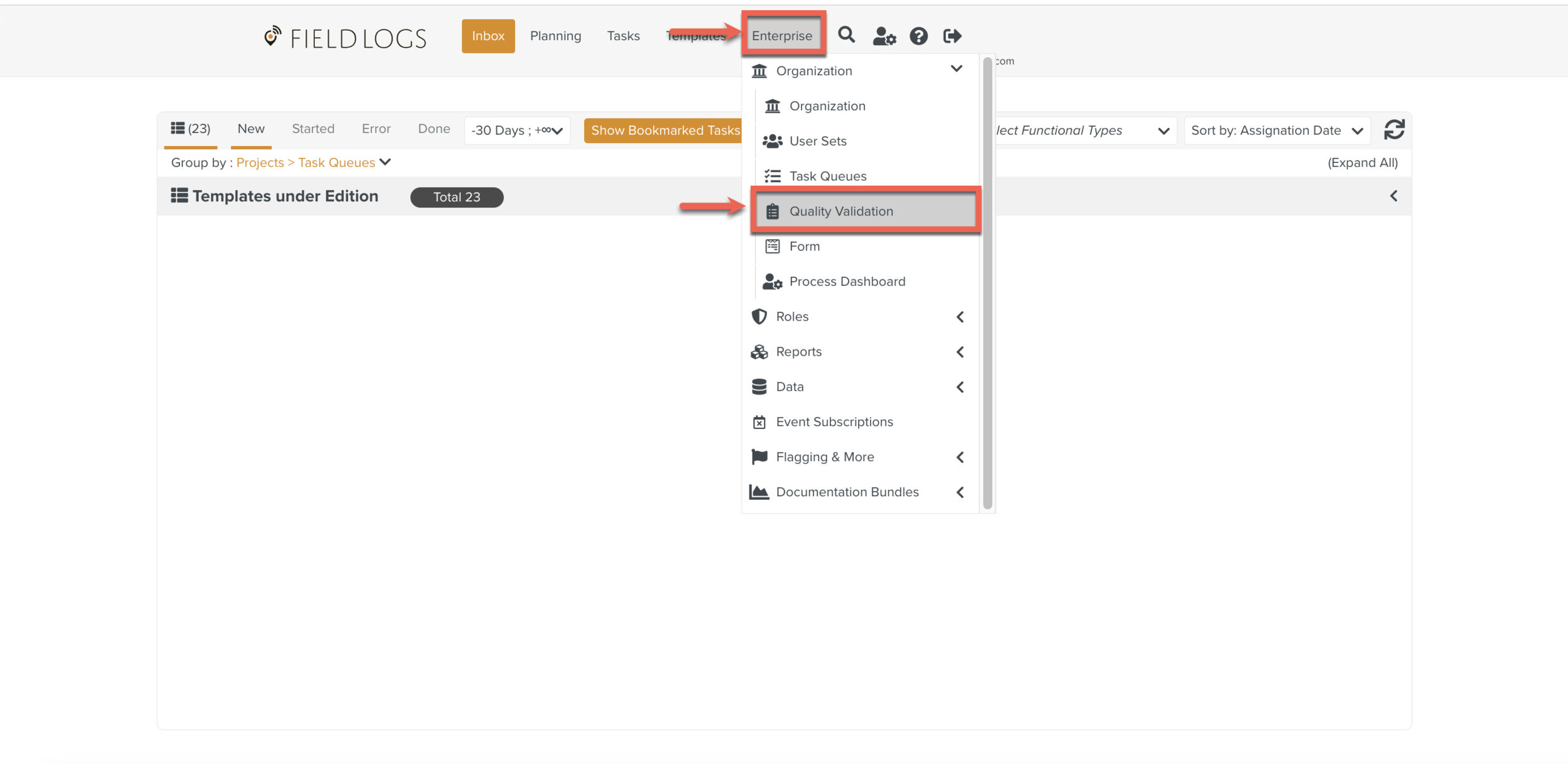Refresh the task list

1394,130
